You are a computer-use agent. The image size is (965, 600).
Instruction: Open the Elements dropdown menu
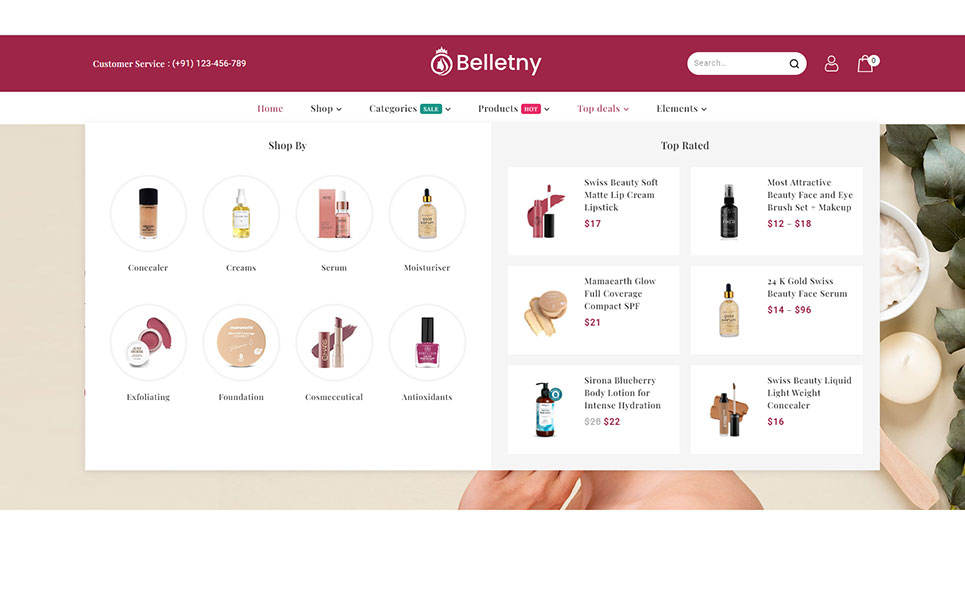coord(681,108)
